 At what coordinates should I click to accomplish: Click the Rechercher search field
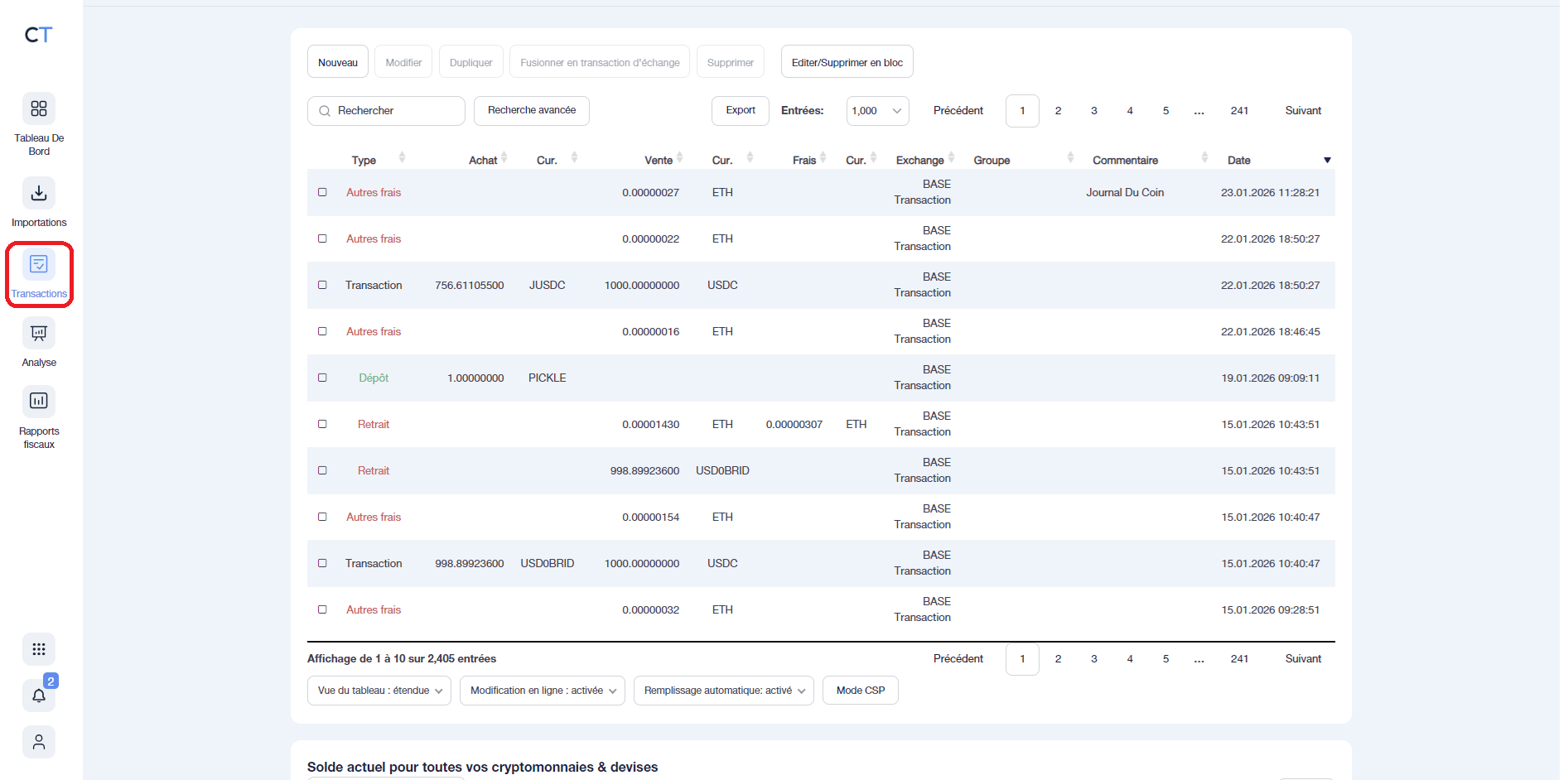pyautogui.click(x=385, y=110)
